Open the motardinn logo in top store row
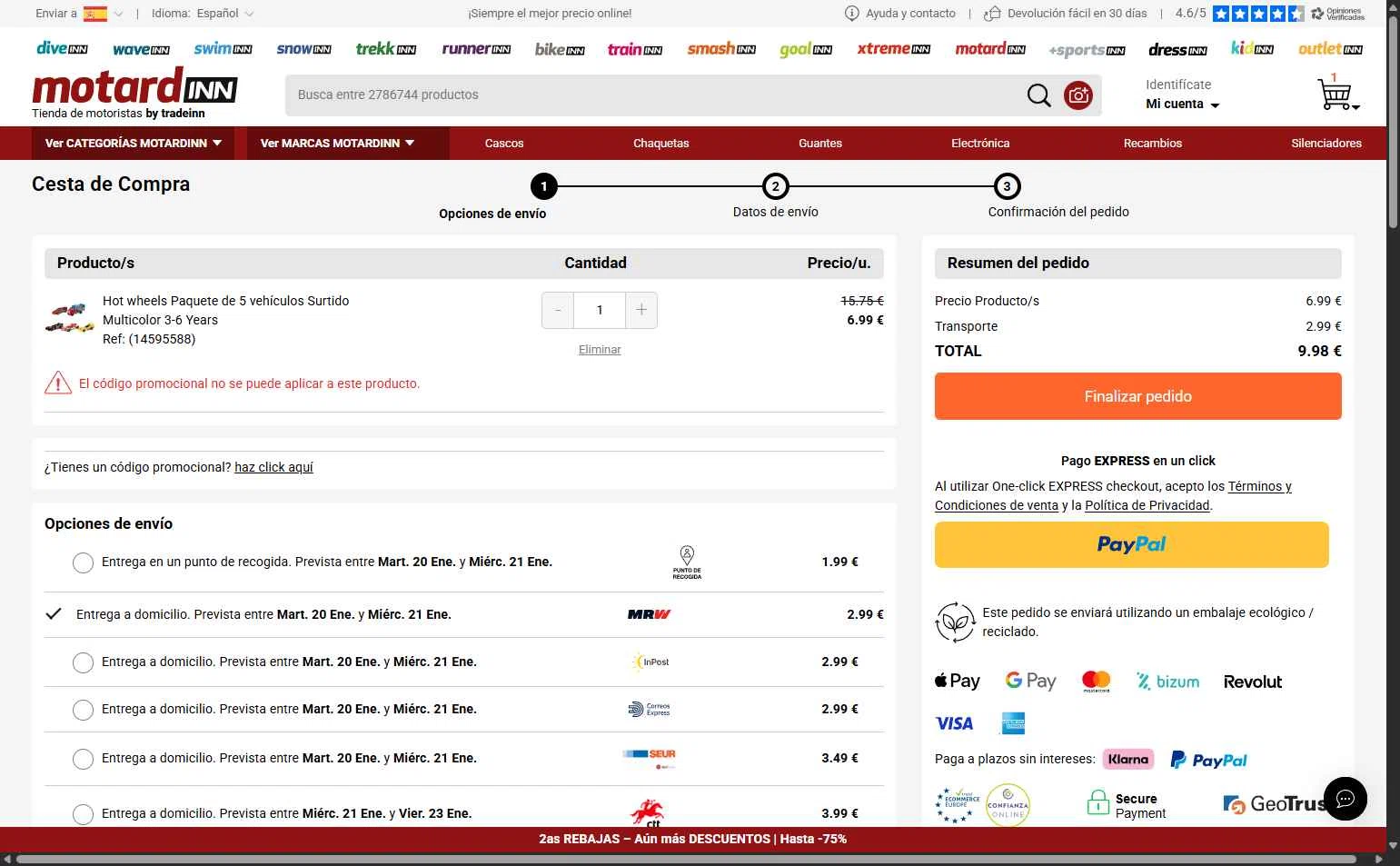 pyautogui.click(x=990, y=49)
